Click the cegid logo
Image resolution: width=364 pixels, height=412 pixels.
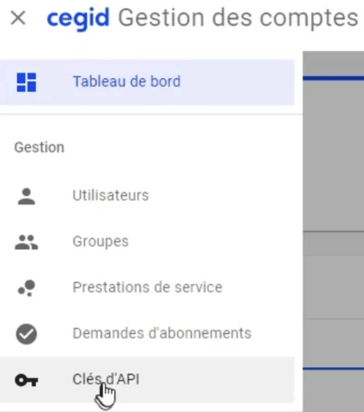click(78, 18)
